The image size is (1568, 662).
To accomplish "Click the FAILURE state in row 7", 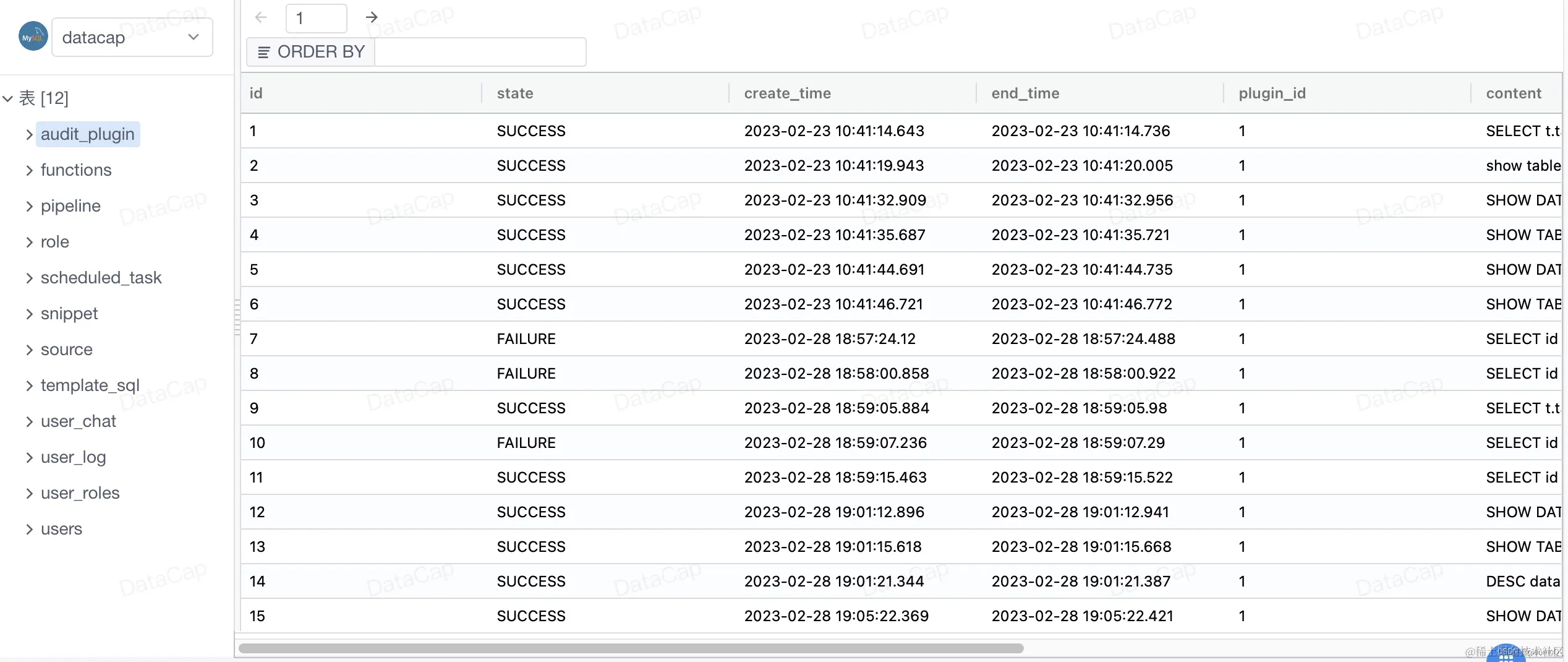I will point(526,339).
